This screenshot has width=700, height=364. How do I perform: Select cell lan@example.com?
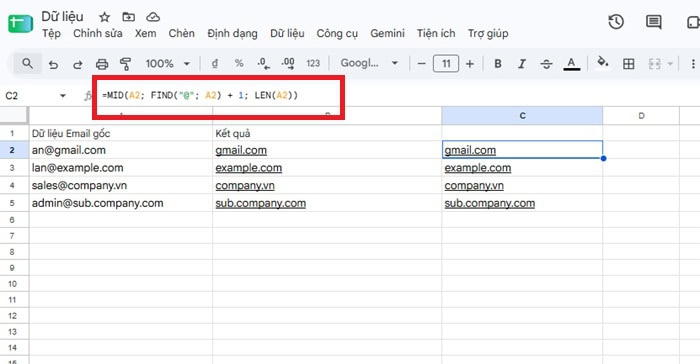(121, 168)
